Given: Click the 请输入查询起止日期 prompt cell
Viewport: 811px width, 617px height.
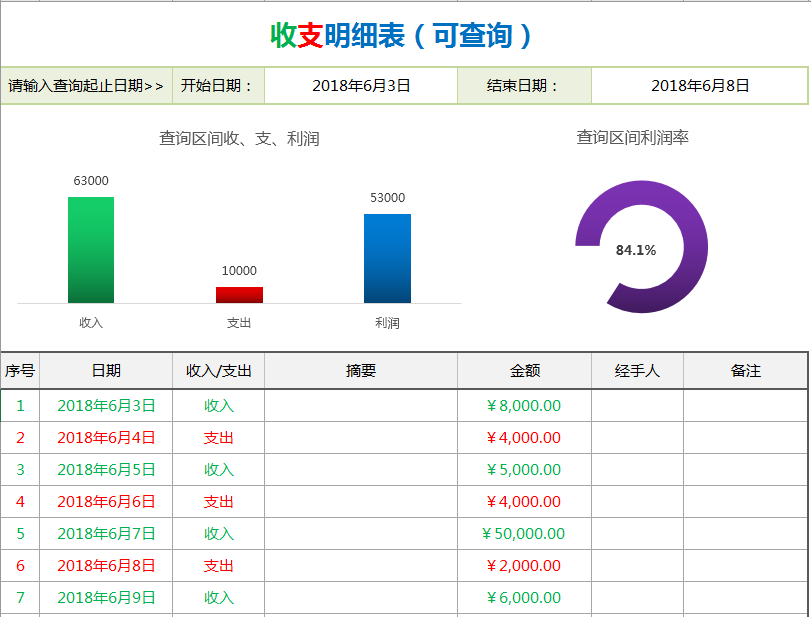Looking at the screenshot, I should tap(86, 85).
